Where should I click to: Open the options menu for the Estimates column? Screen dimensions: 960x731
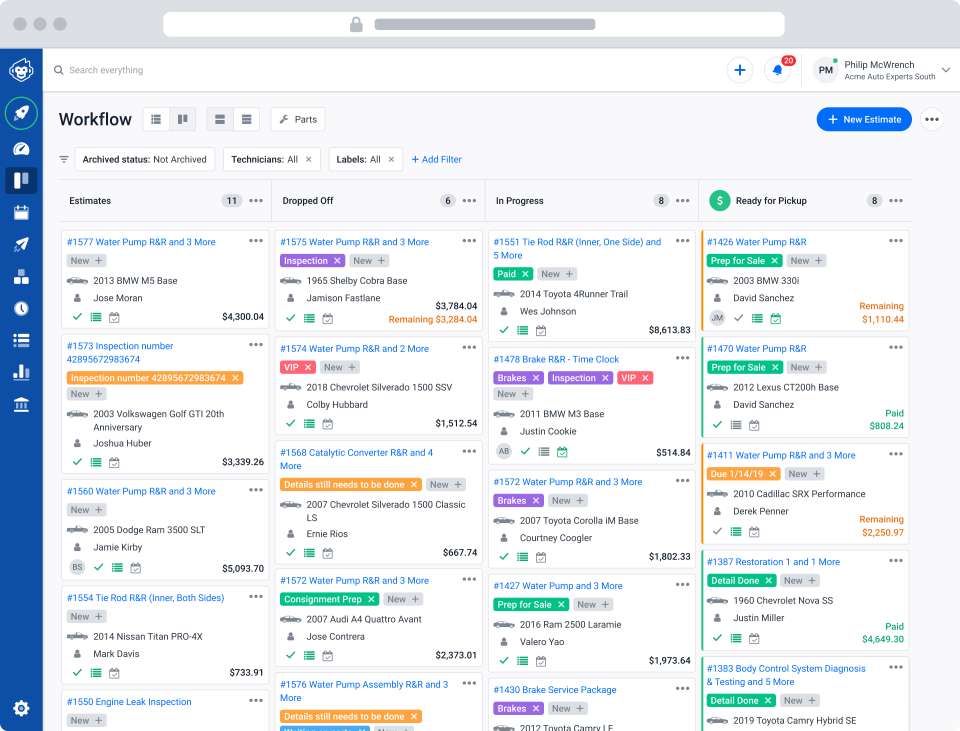click(257, 200)
